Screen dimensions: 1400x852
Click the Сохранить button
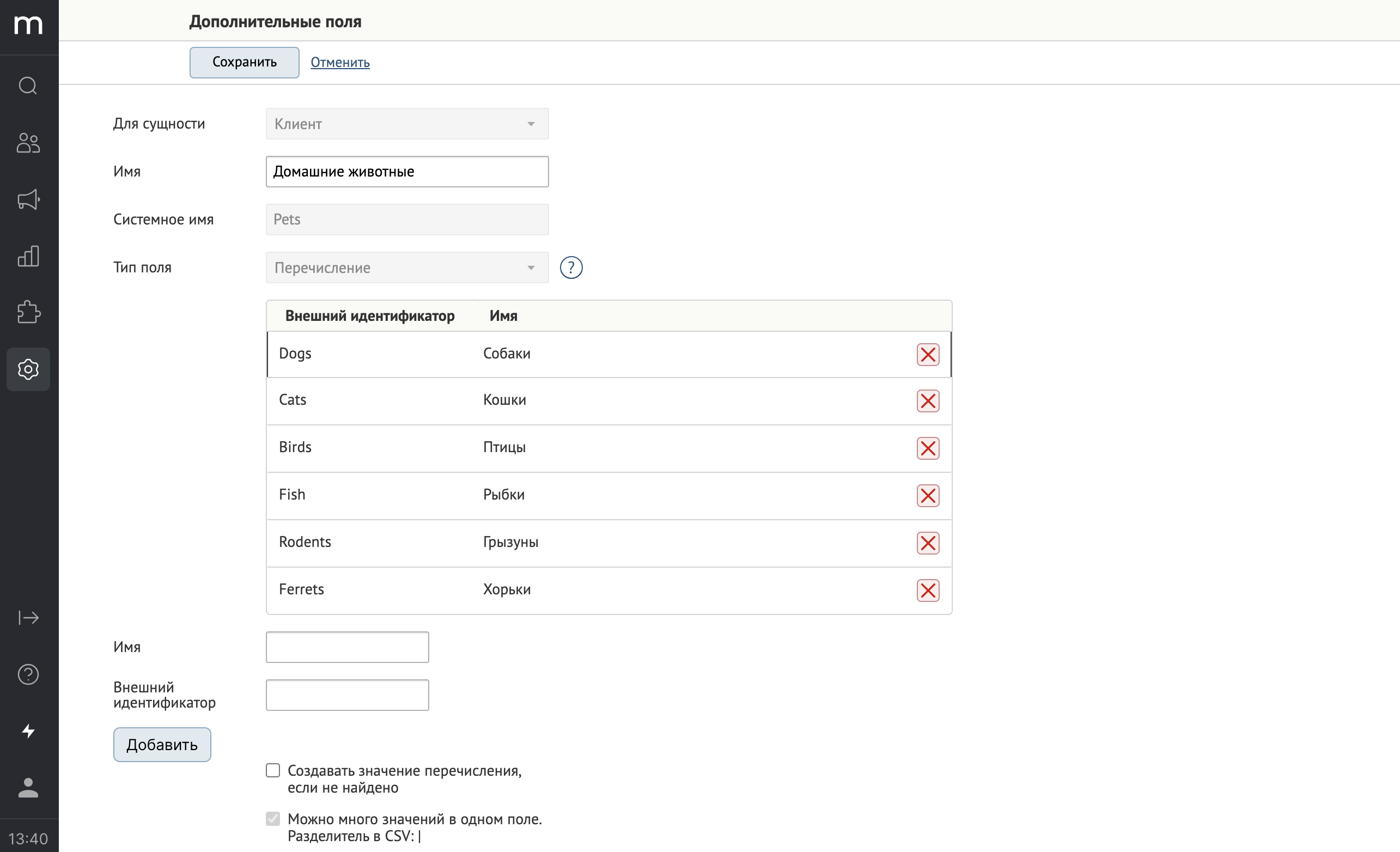point(244,63)
